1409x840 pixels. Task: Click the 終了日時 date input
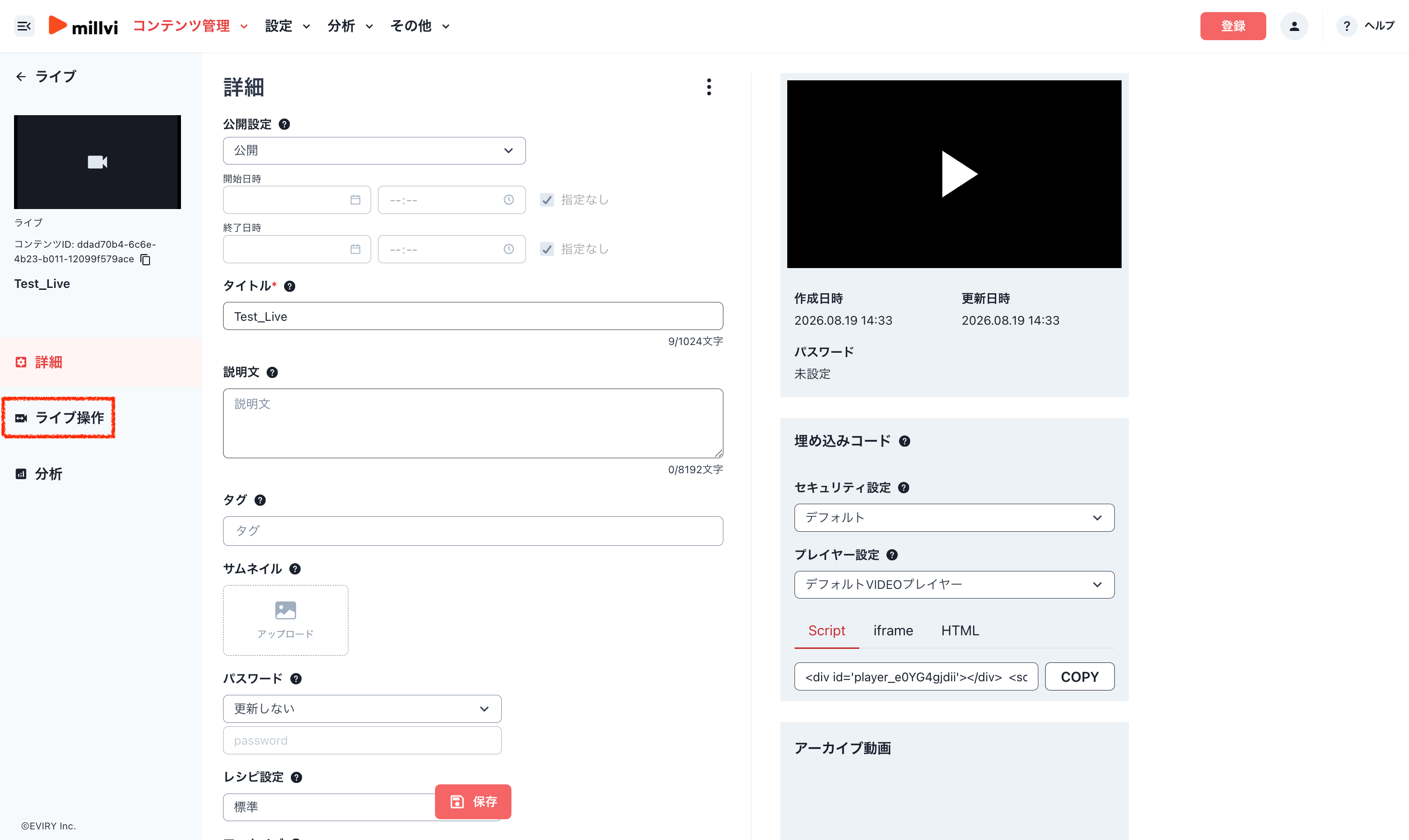(x=297, y=249)
